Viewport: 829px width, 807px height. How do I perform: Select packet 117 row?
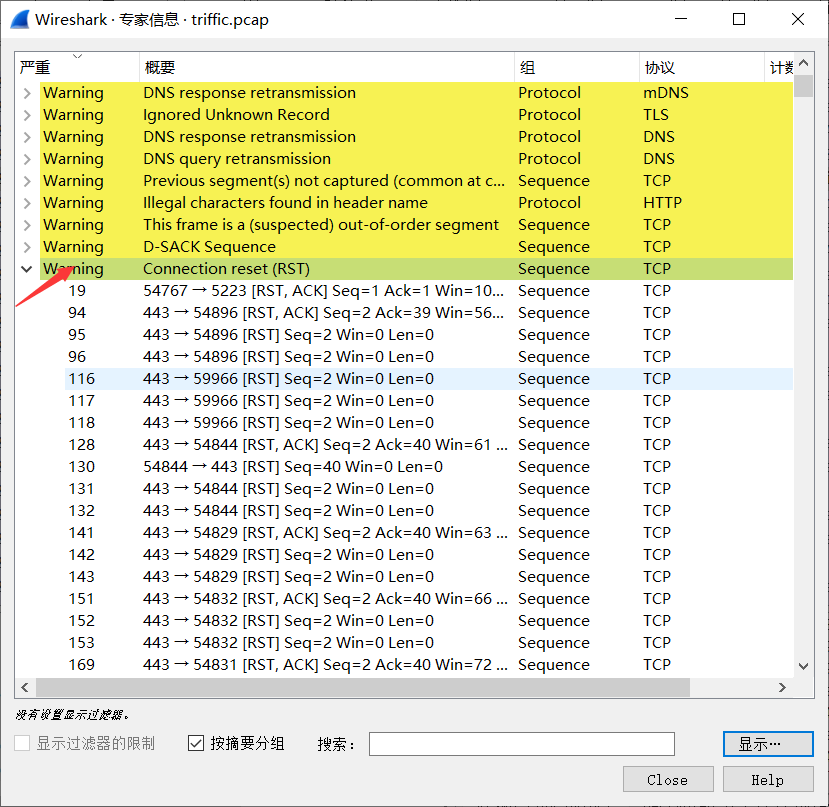(x=429, y=401)
